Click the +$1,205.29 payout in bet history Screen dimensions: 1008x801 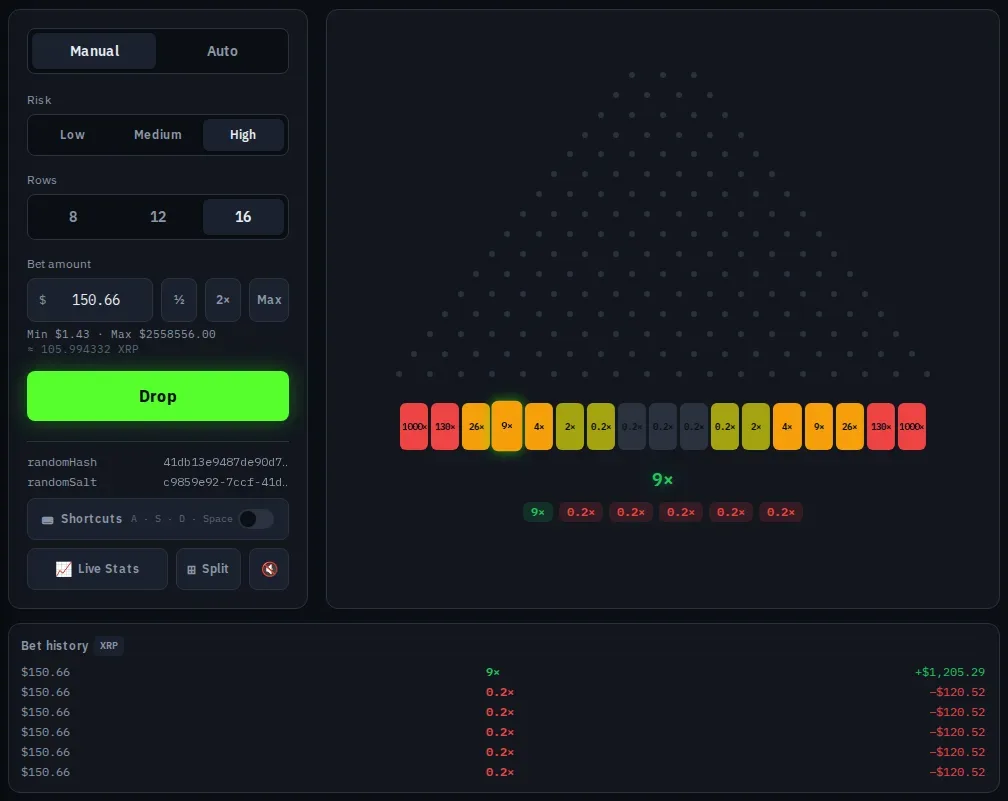coord(950,672)
